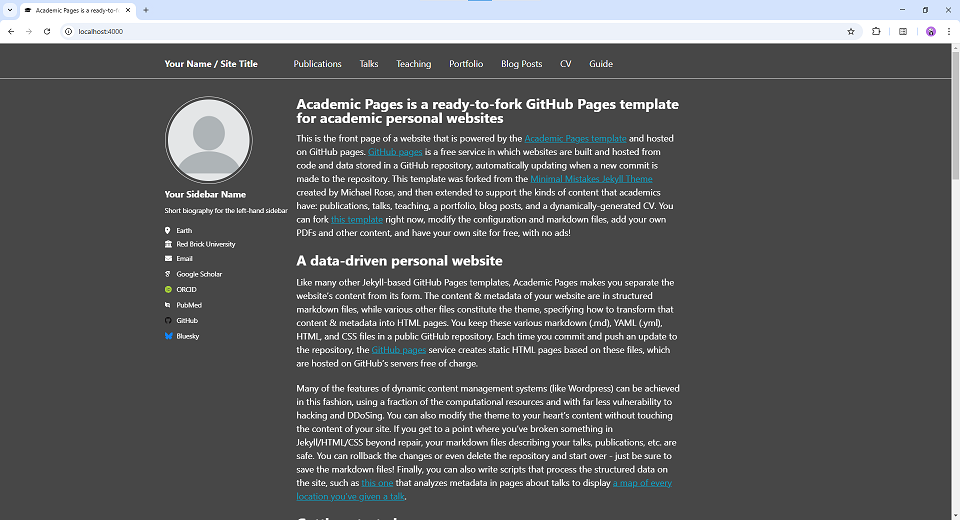The width and height of the screenshot is (960, 520).
Task: Open the Bluesky sidebar link
Action: (x=188, y=336)
